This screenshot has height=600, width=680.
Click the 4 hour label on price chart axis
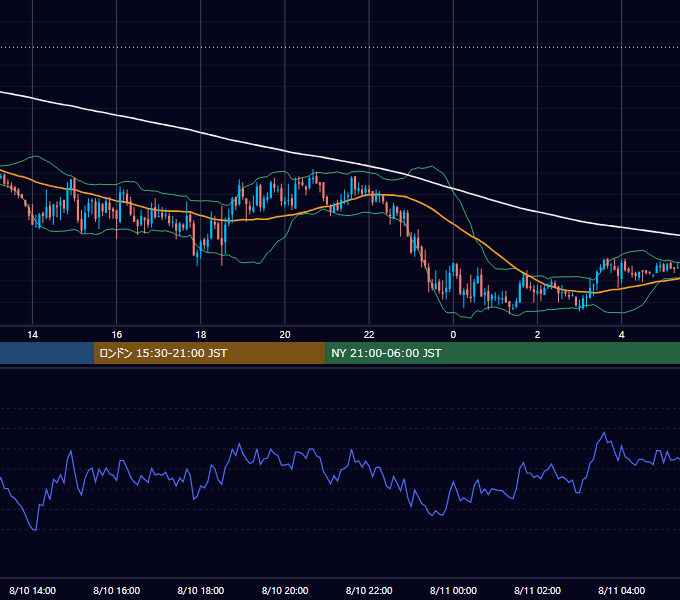[x=621, y=335]
